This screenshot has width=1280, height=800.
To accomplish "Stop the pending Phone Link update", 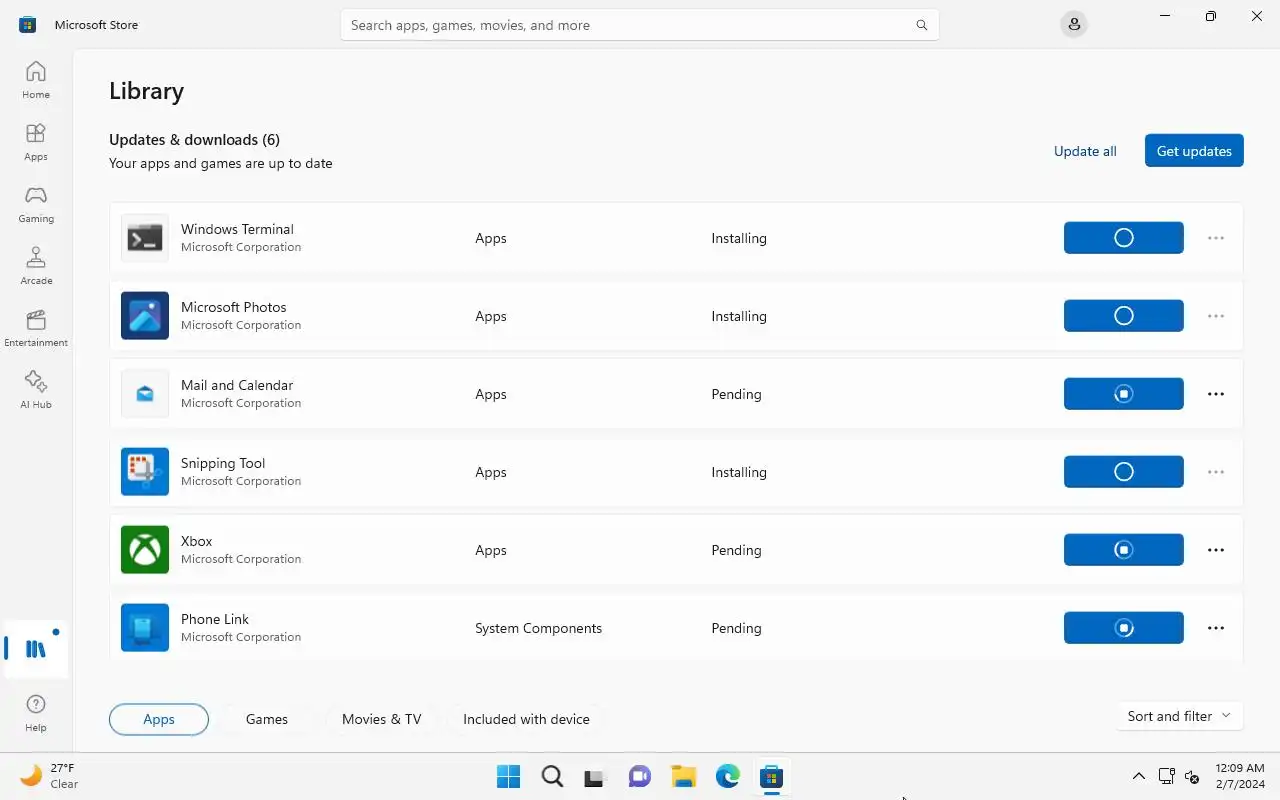I will [1124, 628].
